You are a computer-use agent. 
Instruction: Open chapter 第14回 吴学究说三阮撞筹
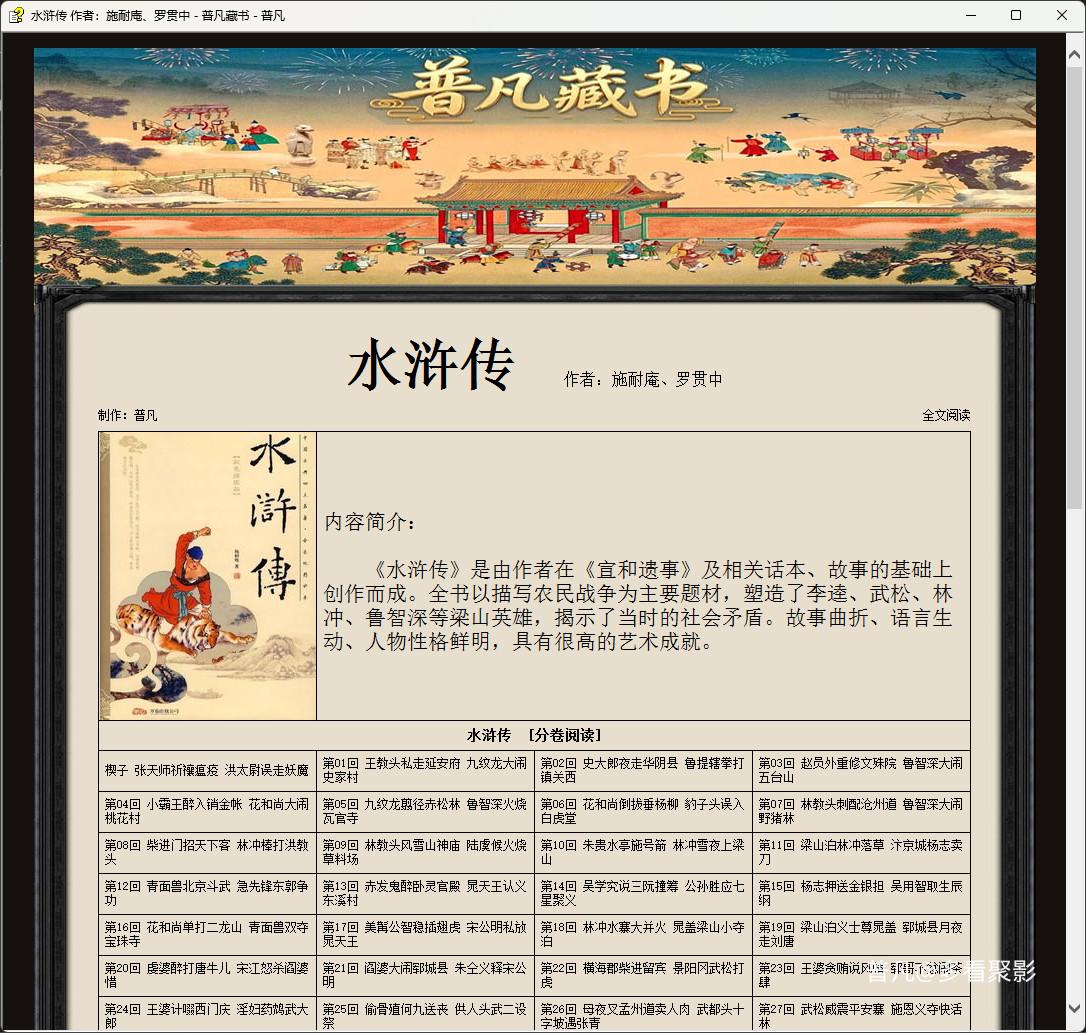(x=643, y=893)
